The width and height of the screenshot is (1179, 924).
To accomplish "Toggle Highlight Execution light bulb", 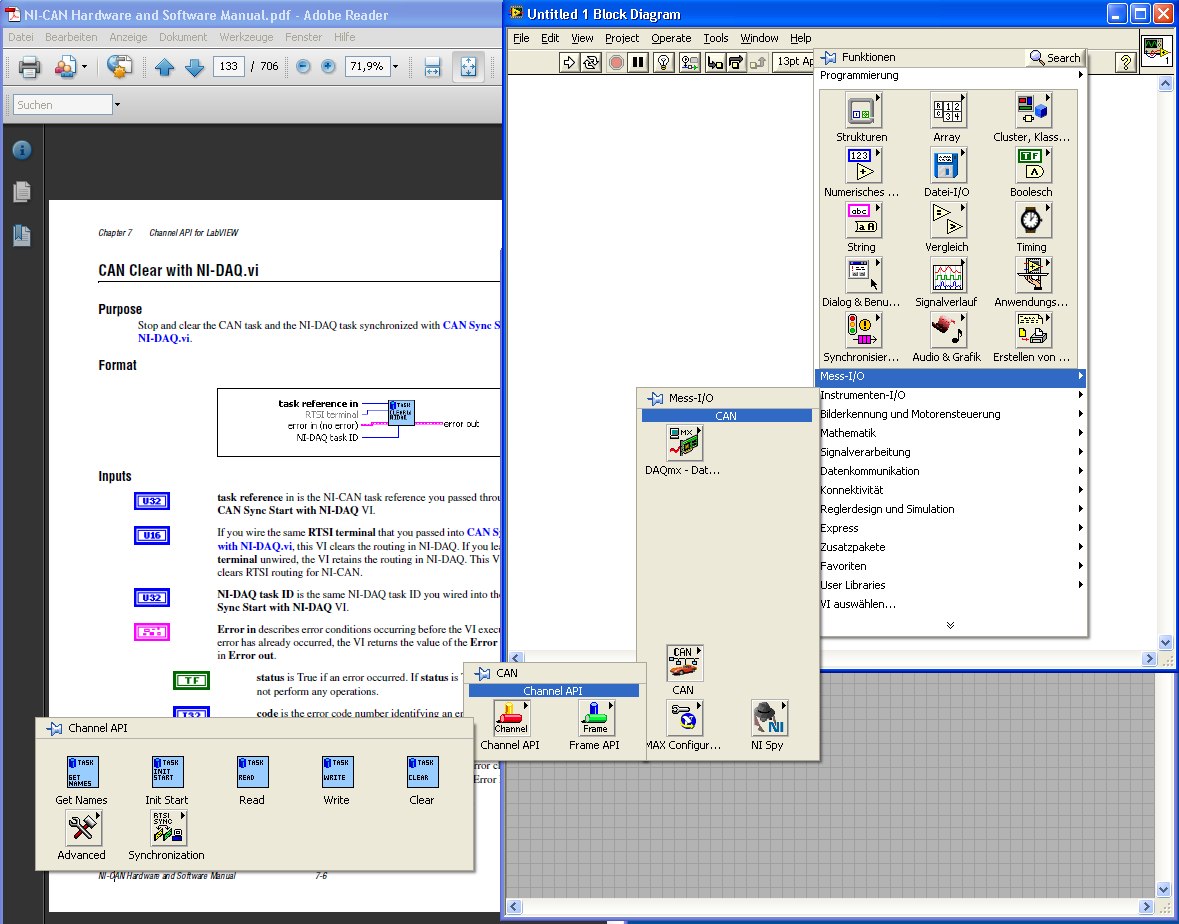I will pyautogui.click(x=663, y=62).
